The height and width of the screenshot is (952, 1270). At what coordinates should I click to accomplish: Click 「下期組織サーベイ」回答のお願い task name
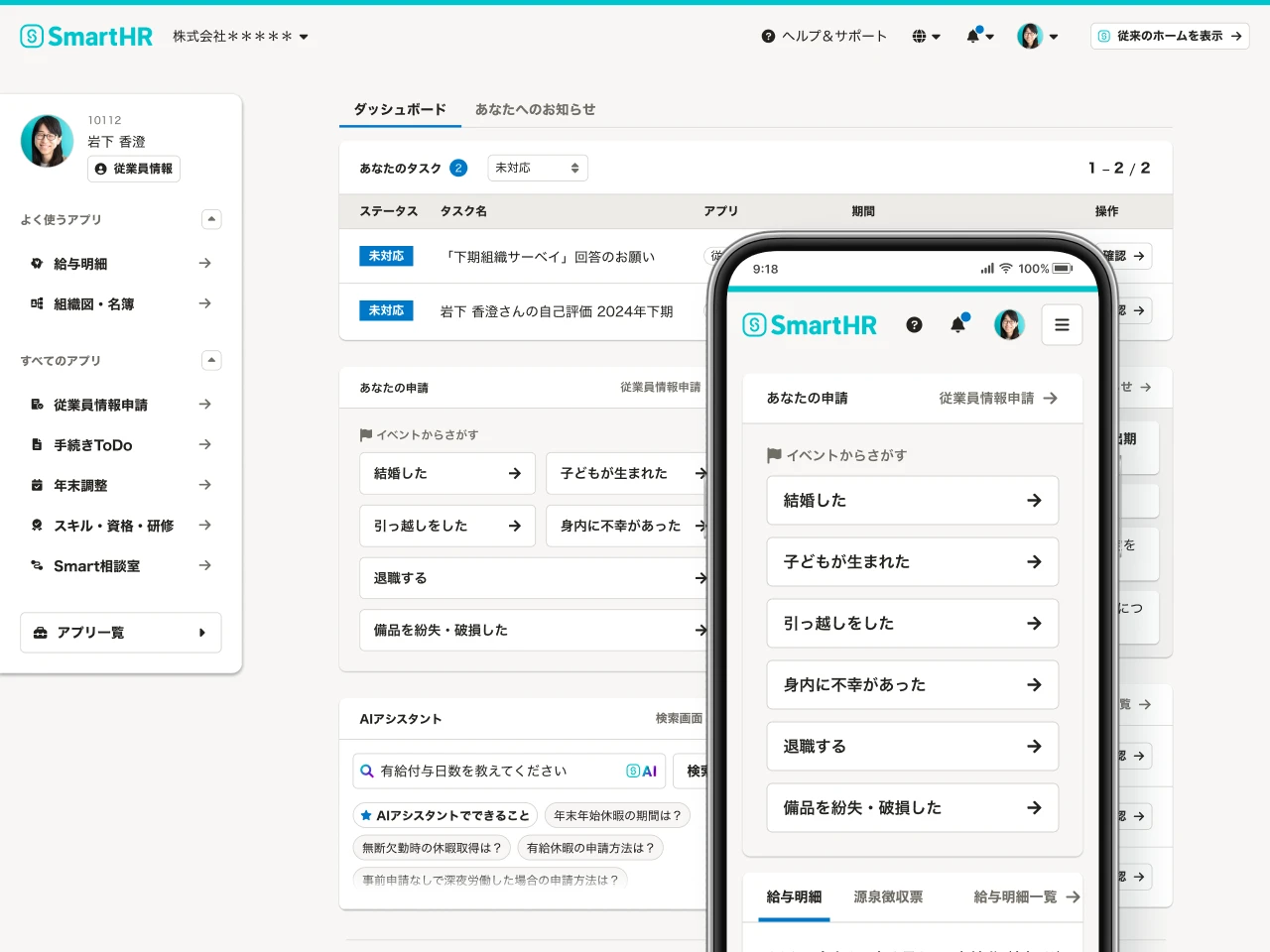[x=549, y=257]
